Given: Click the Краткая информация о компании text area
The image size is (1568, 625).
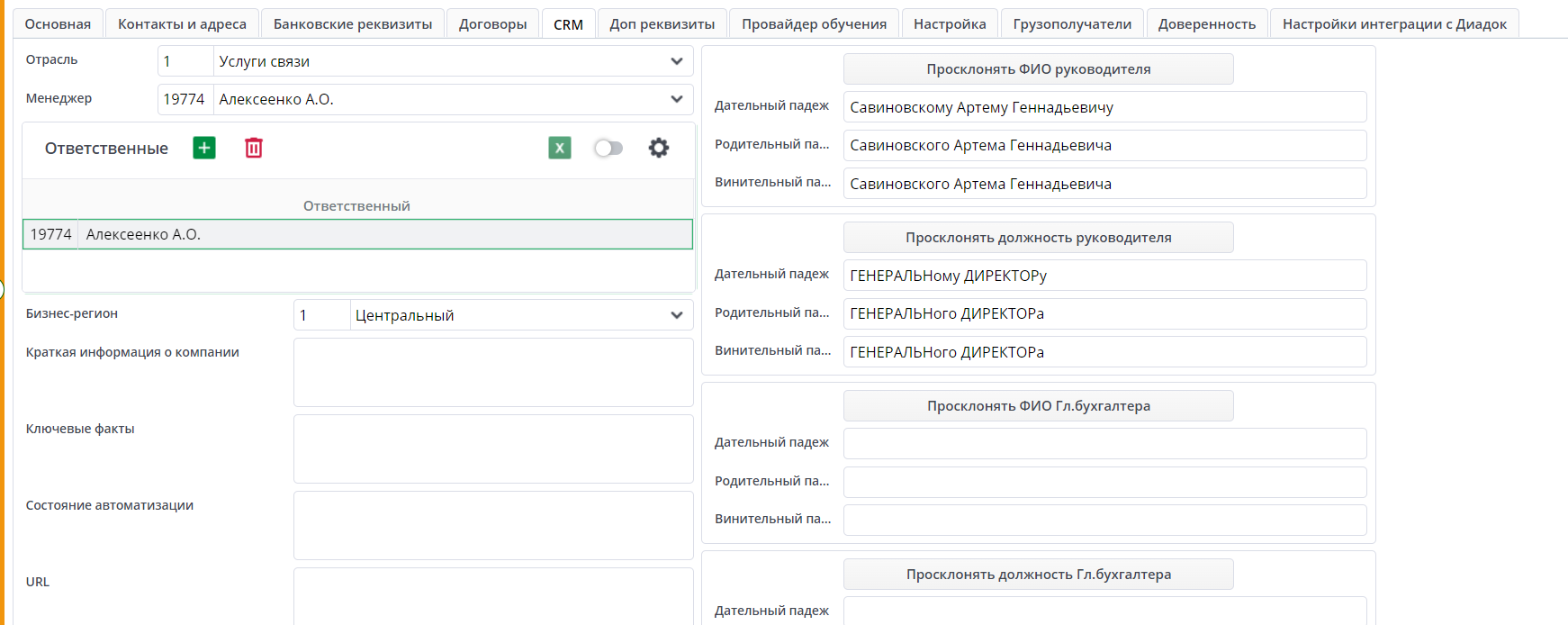Looking at the screenshot, I should click(x=493, y=372).
